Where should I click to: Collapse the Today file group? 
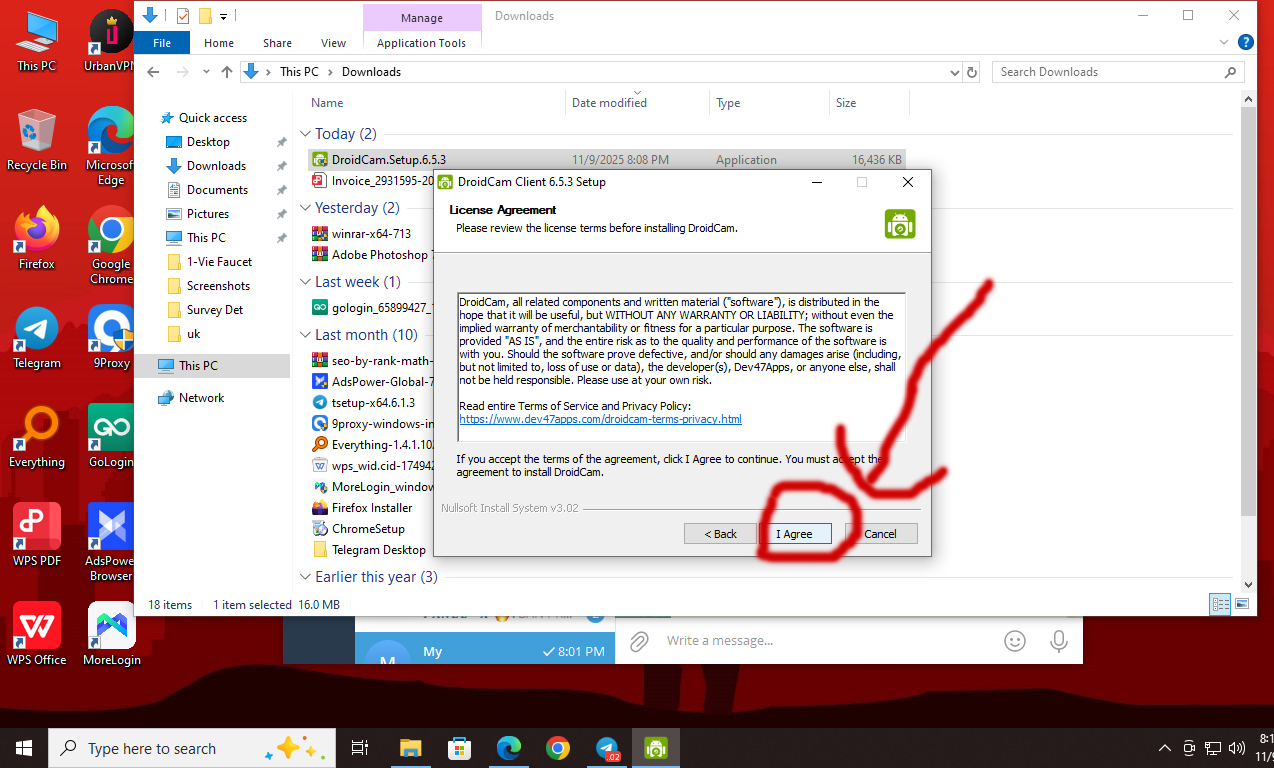(305, 134)
